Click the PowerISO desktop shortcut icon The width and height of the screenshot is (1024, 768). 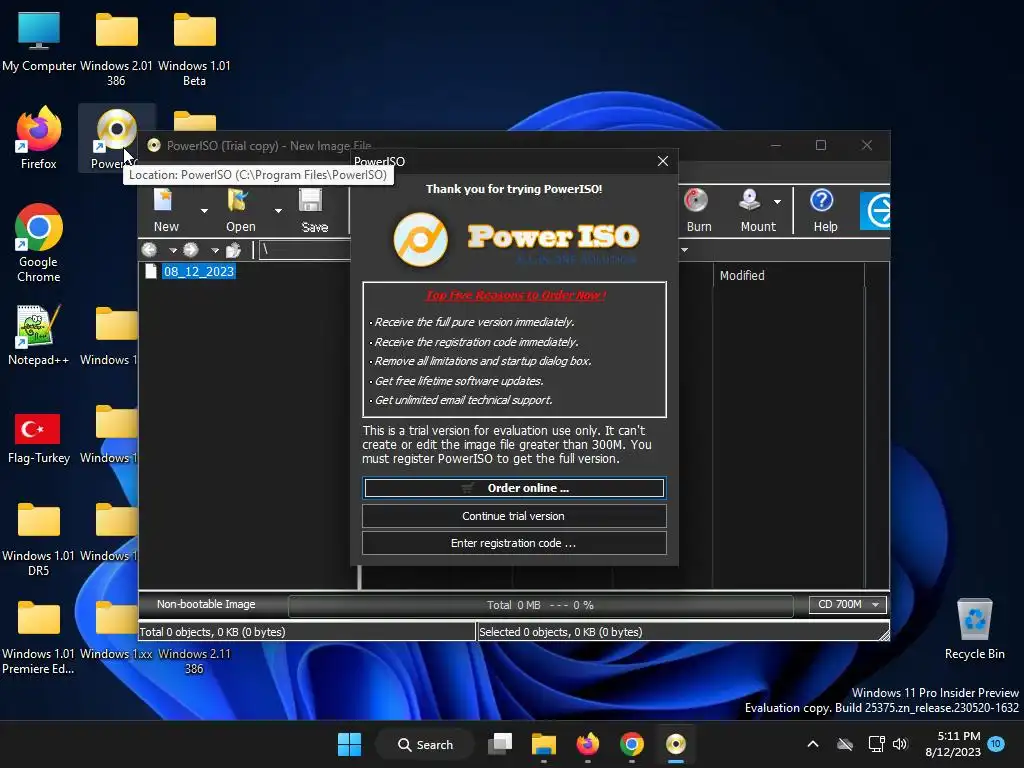tap(116, 131)
